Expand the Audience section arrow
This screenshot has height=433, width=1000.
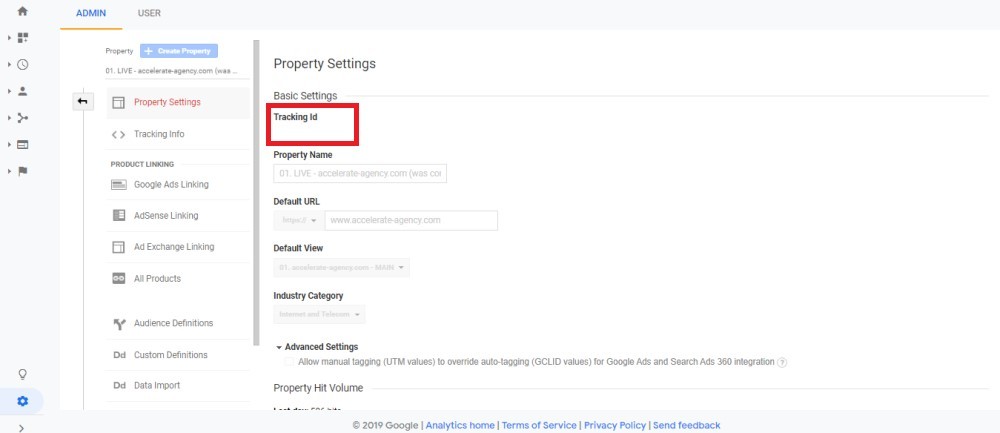point(9,91)
